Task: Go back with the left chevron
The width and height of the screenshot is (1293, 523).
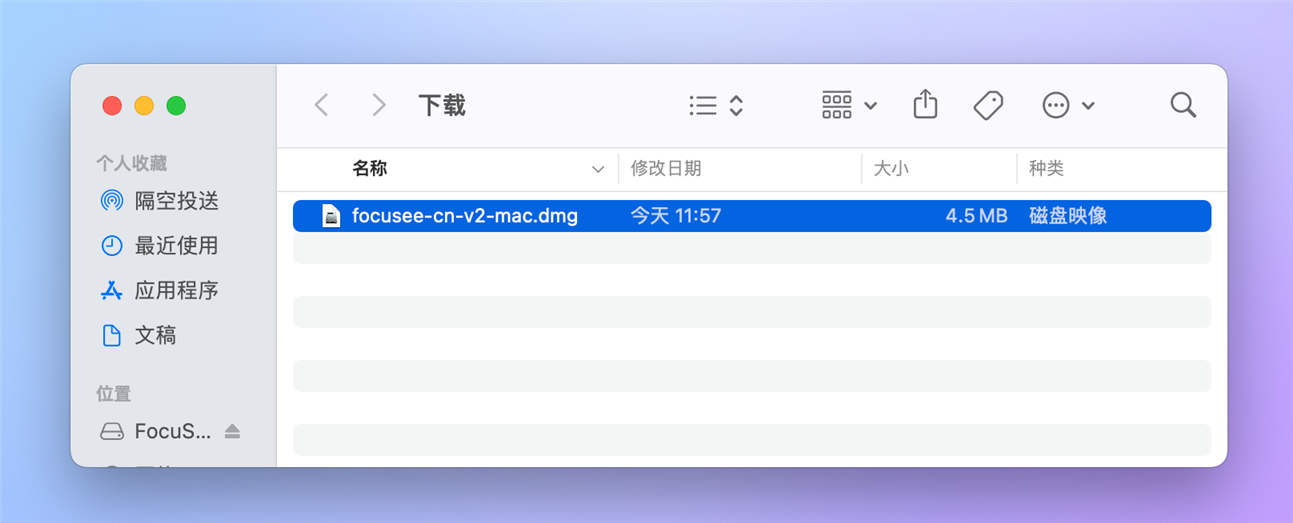Action: 321,105
